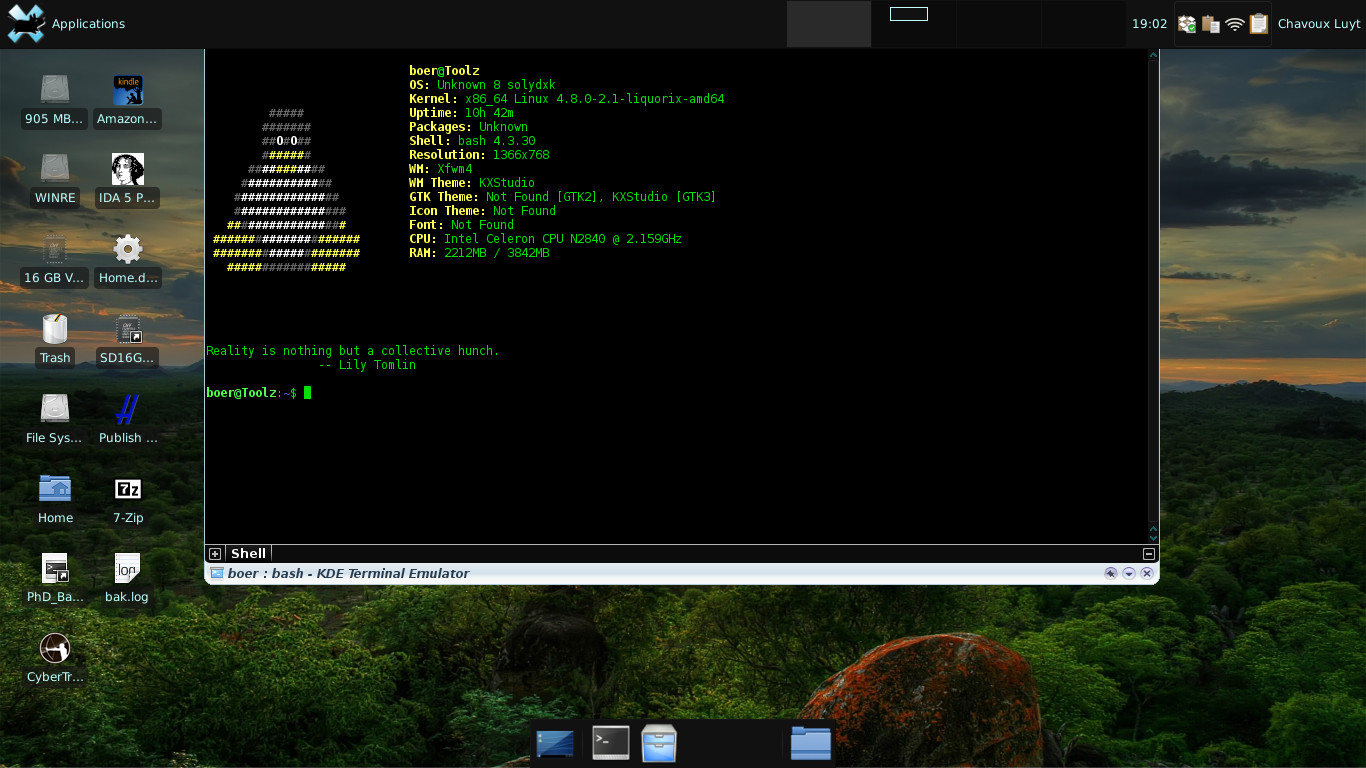1366x768 pixels.
Task: Click the Show Desktop icon in dock
Action: (555, 743)
